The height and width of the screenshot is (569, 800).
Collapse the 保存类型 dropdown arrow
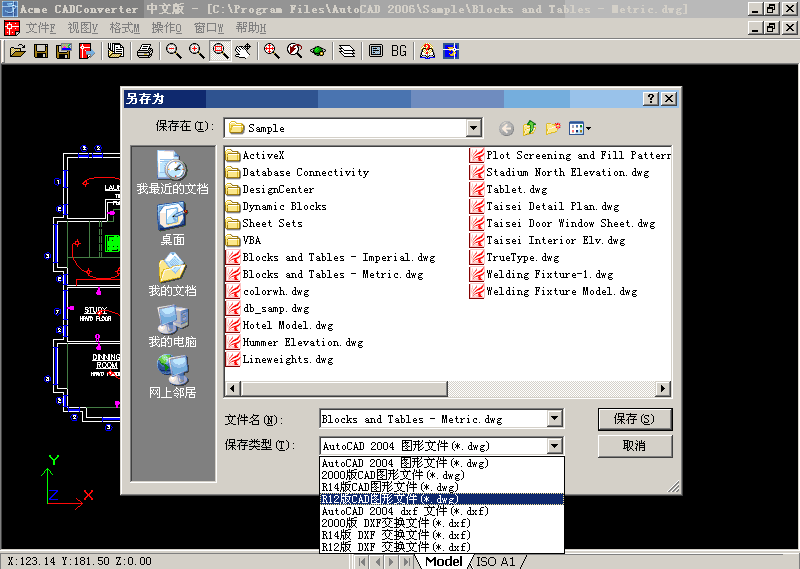coord(555,446)
